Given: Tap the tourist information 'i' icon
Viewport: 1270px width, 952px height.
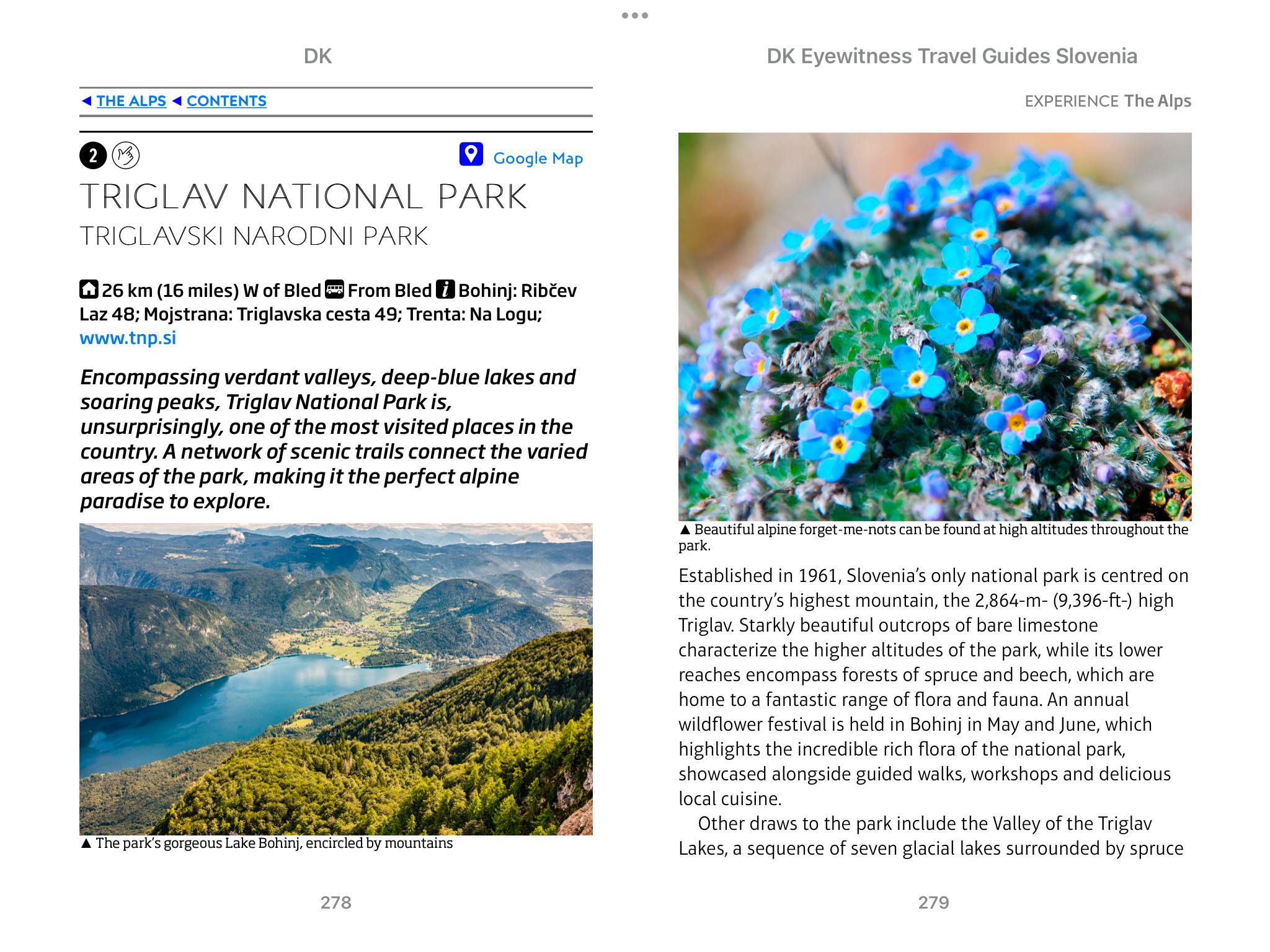Looking at the screenshot, I should [445, 289].
